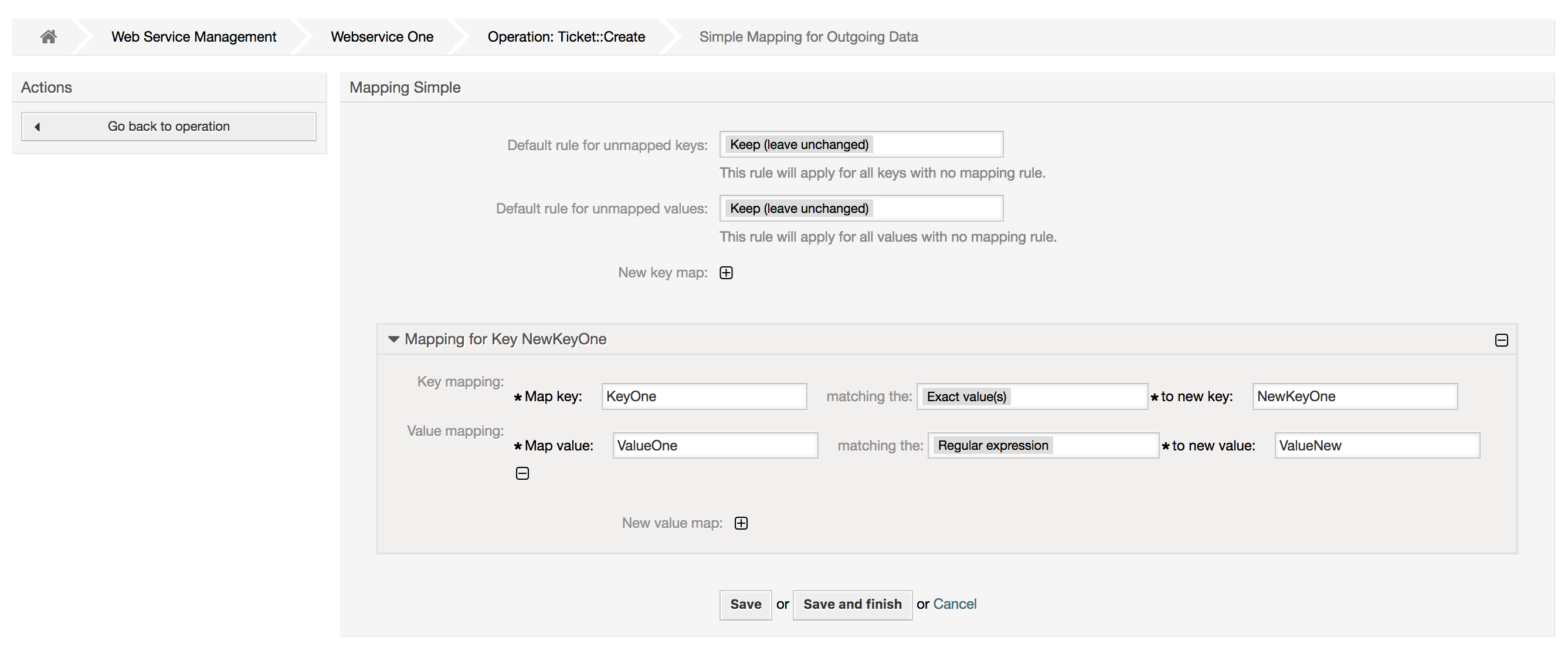
Task: Edit the ValueNew new value field
Action: click(1377, 445)
